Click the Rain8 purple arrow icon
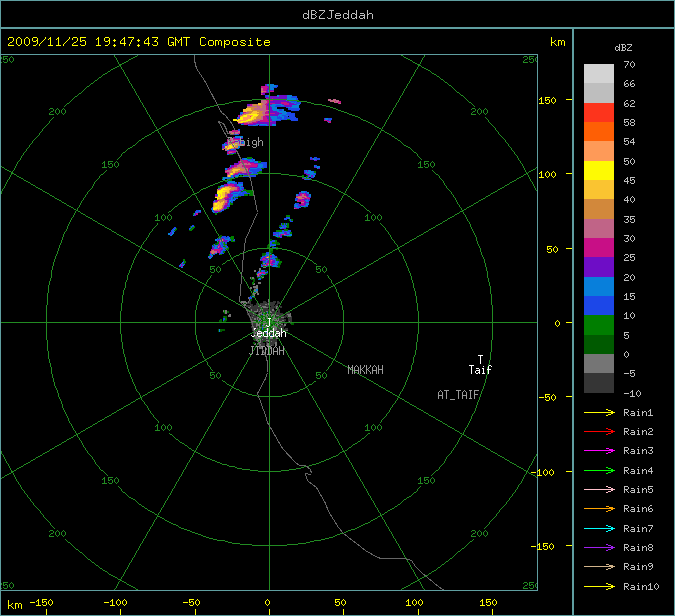This screenshot has height=616, width=675. (x=599, y=548)
